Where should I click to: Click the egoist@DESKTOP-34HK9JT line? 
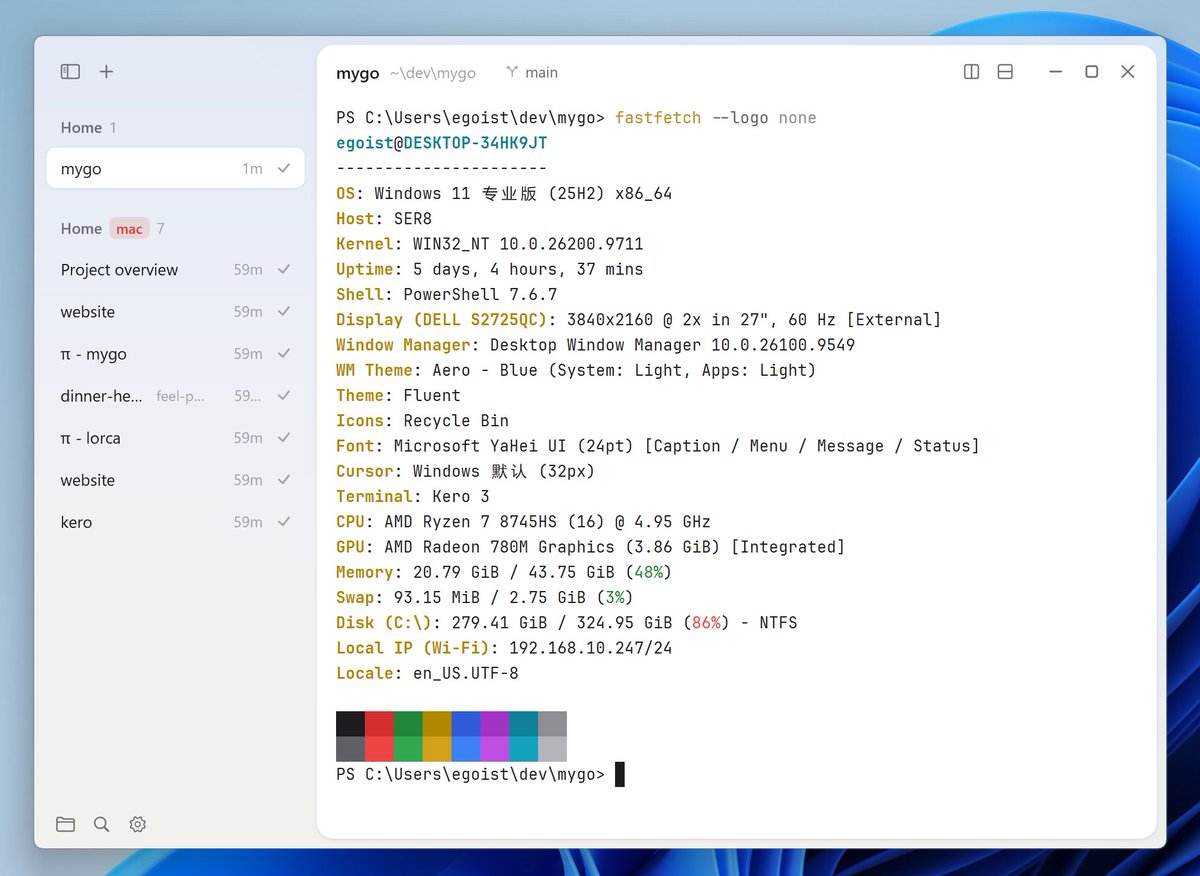point(442,143)
